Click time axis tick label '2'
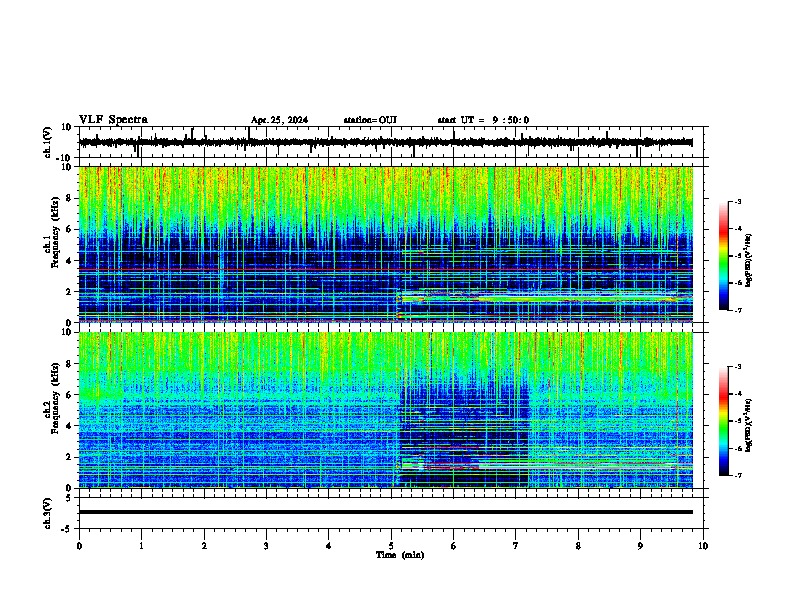The image size is (792, 612). click(x=204, y=546)
